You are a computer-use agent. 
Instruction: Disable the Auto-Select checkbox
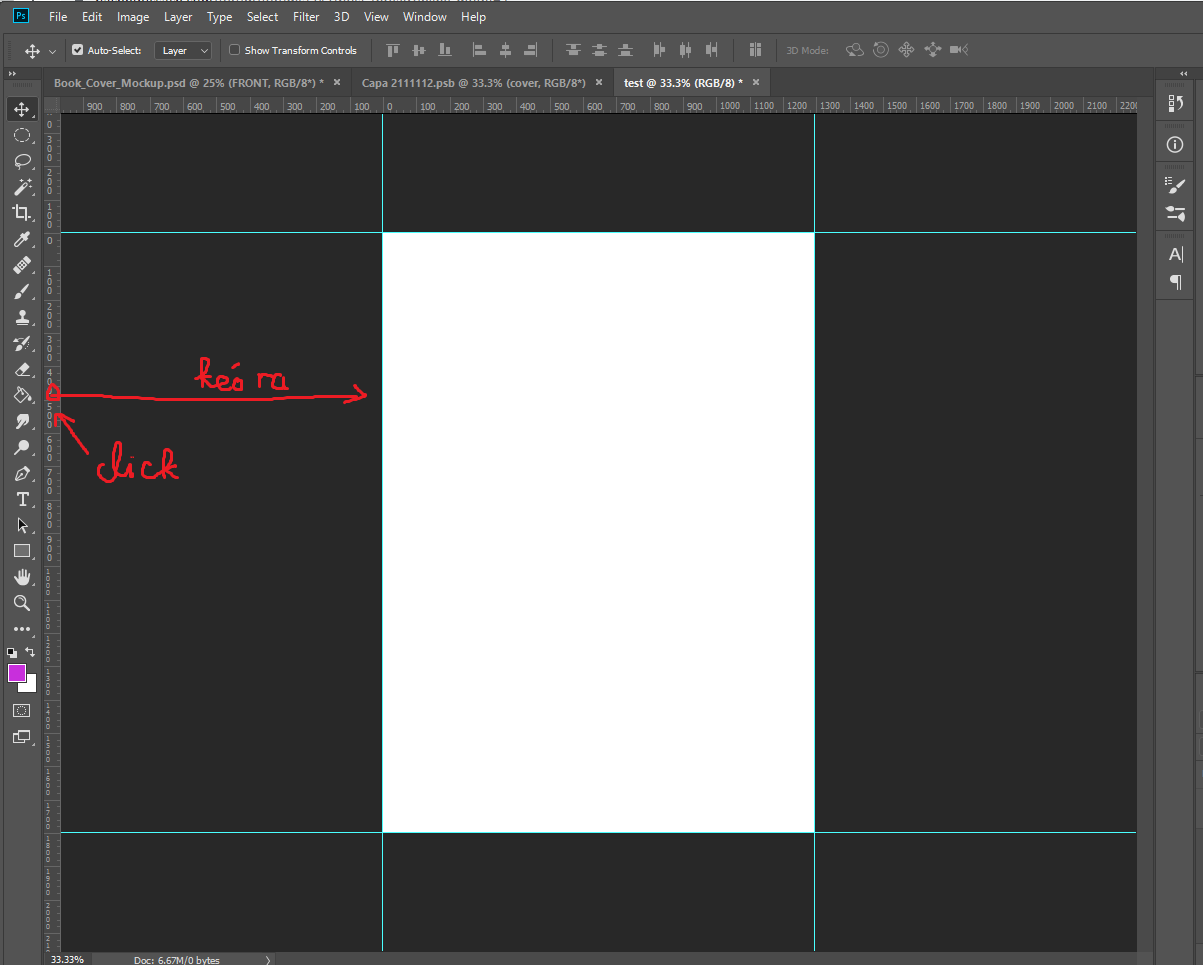pyautogui.click(x=78, y=50)
